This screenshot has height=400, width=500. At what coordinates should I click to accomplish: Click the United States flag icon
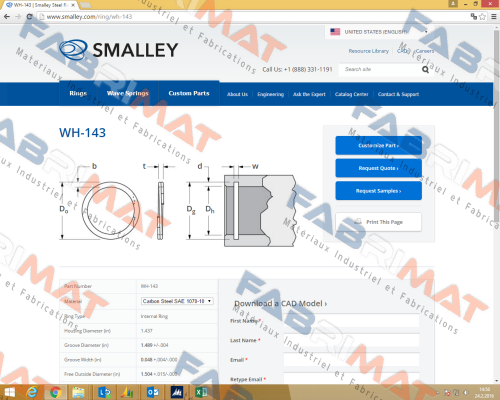tap(335, 32)
